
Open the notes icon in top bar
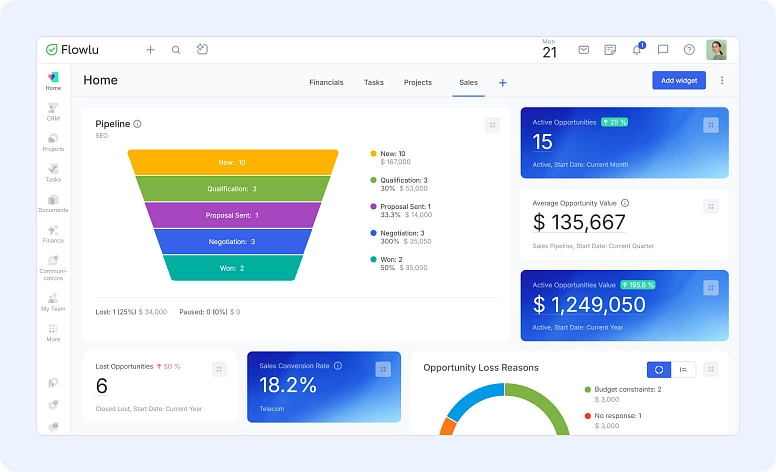pos(610,49)
